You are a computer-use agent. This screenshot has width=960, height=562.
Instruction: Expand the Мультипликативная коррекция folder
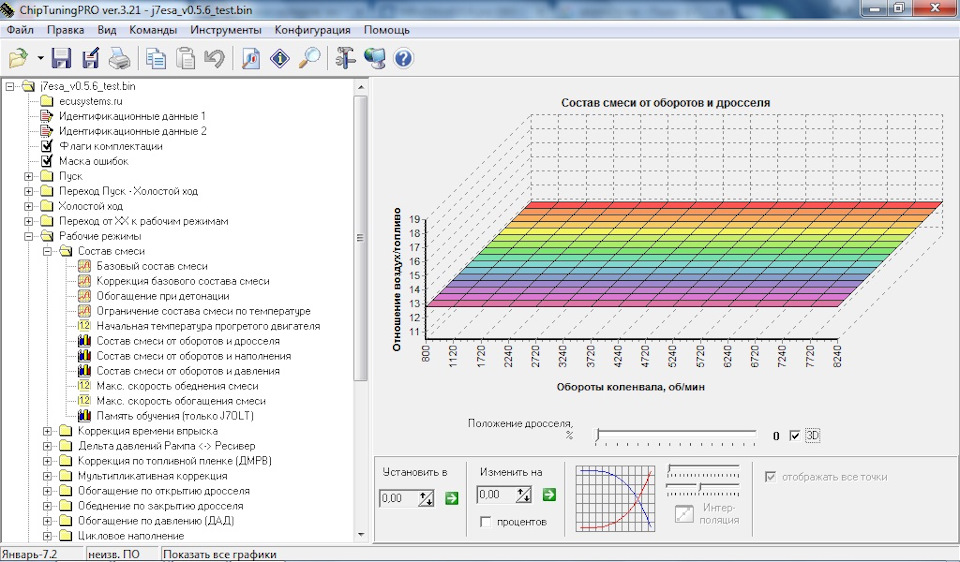47,476
